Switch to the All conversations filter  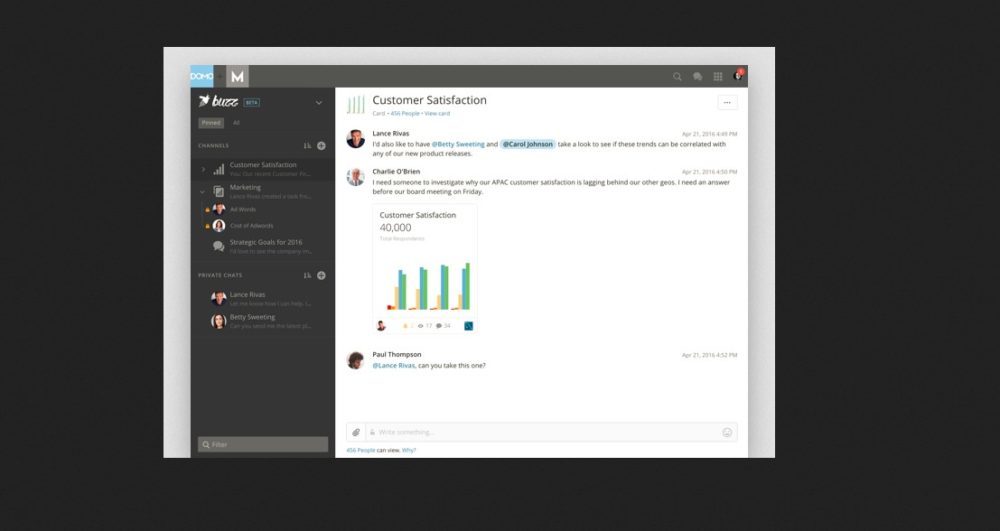click(x=236, y=123)
